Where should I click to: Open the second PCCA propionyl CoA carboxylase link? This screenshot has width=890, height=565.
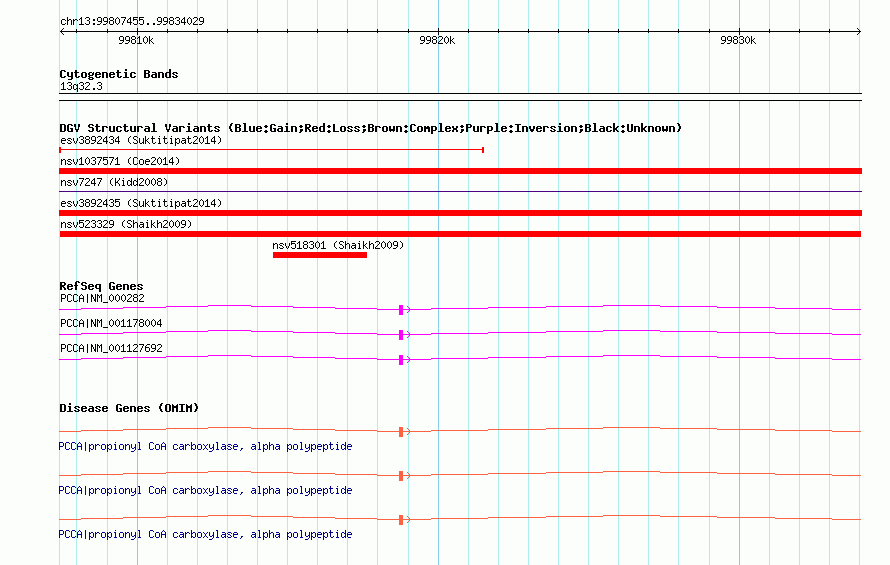(x=205, y=490)
